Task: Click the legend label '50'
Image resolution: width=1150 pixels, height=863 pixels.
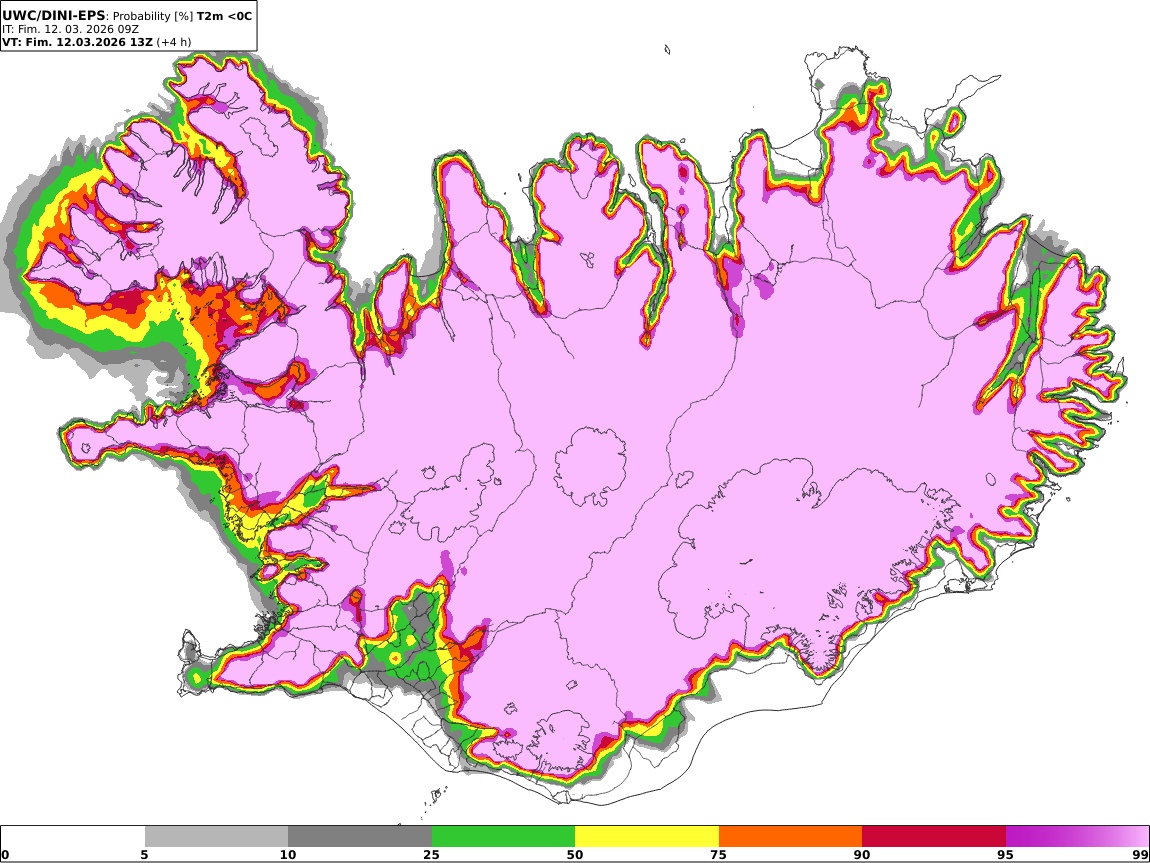Action: point(575,855)
